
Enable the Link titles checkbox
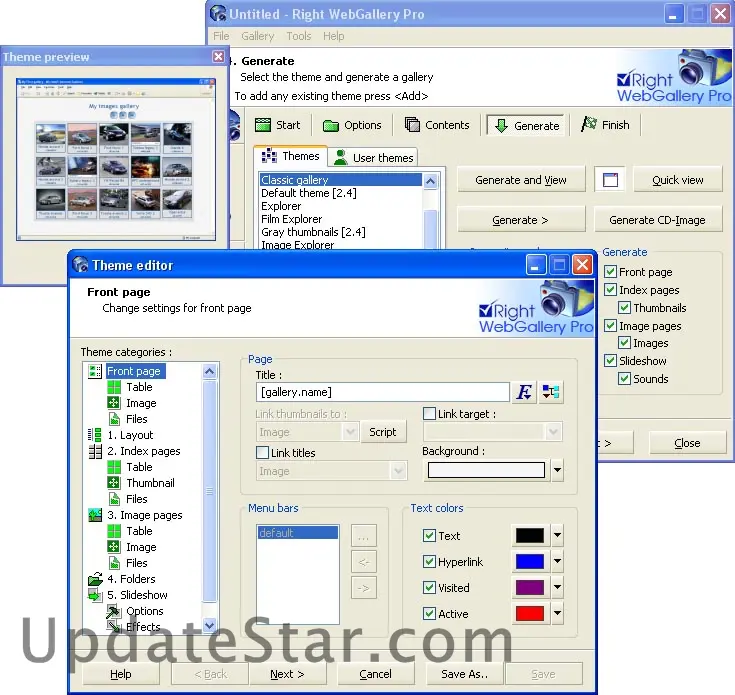point(262,452)
